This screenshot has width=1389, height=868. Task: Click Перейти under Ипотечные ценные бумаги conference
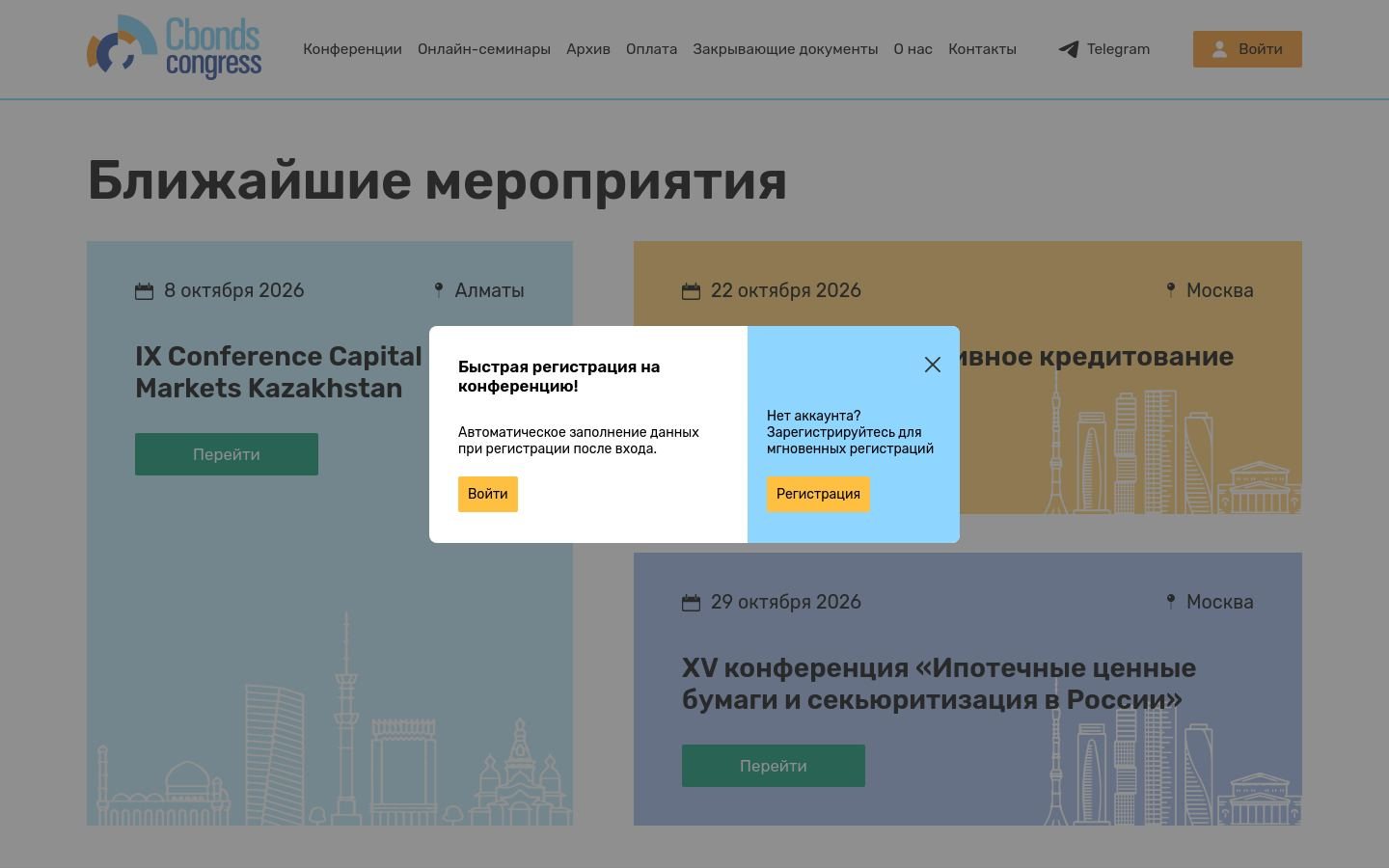774,766
